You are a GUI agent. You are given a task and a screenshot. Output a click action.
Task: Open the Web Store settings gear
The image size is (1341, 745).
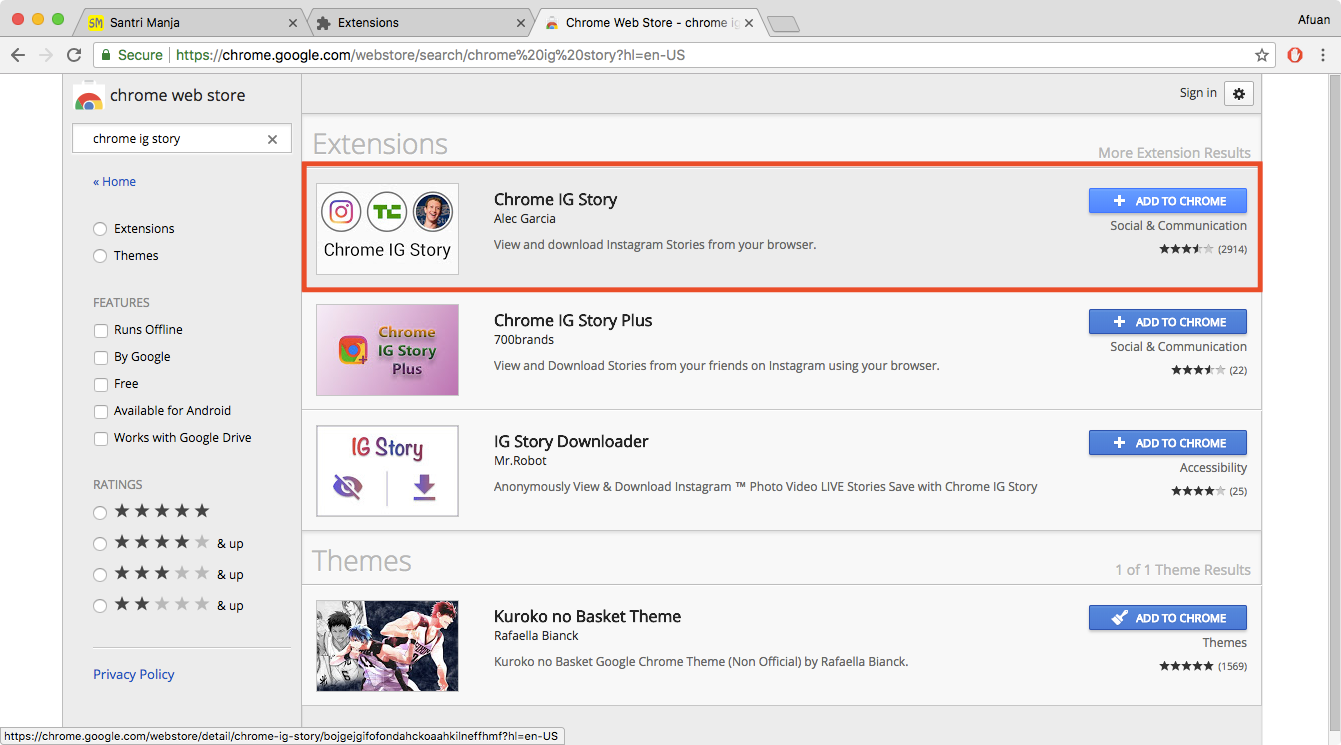1239,93
